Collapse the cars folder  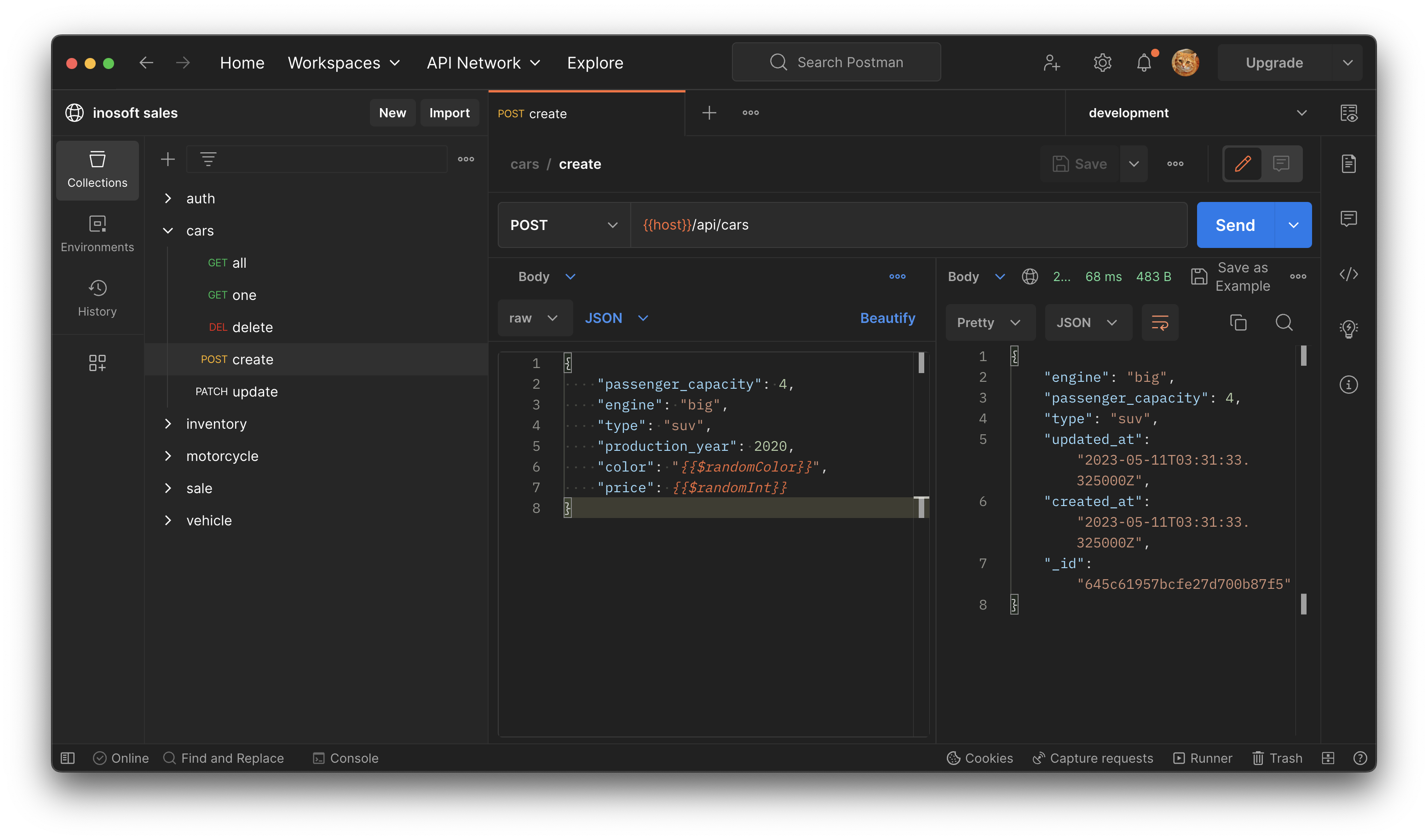pyautogui.click(x=168, y=230)
